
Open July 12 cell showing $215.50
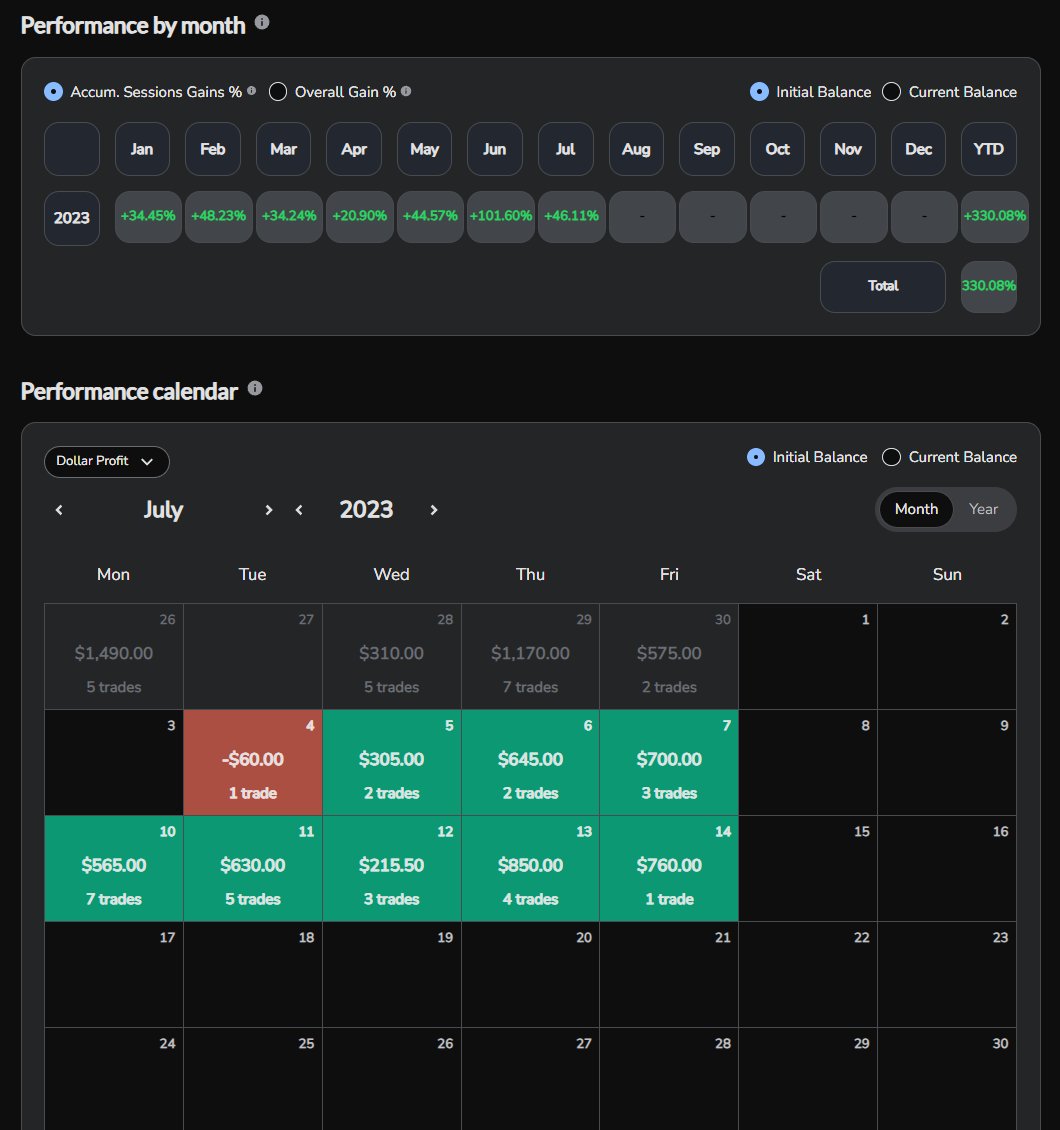tap(392, 868)
